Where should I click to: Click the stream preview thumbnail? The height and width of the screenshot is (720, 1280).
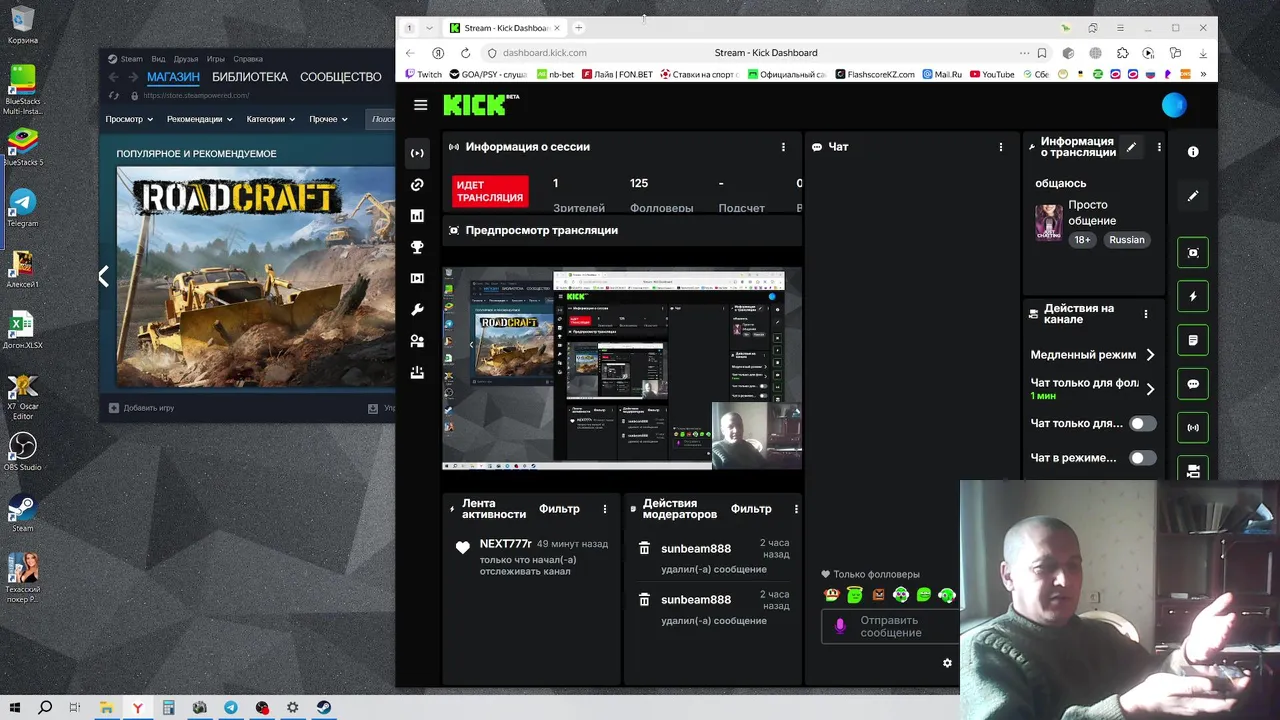(x=622, y=368)
